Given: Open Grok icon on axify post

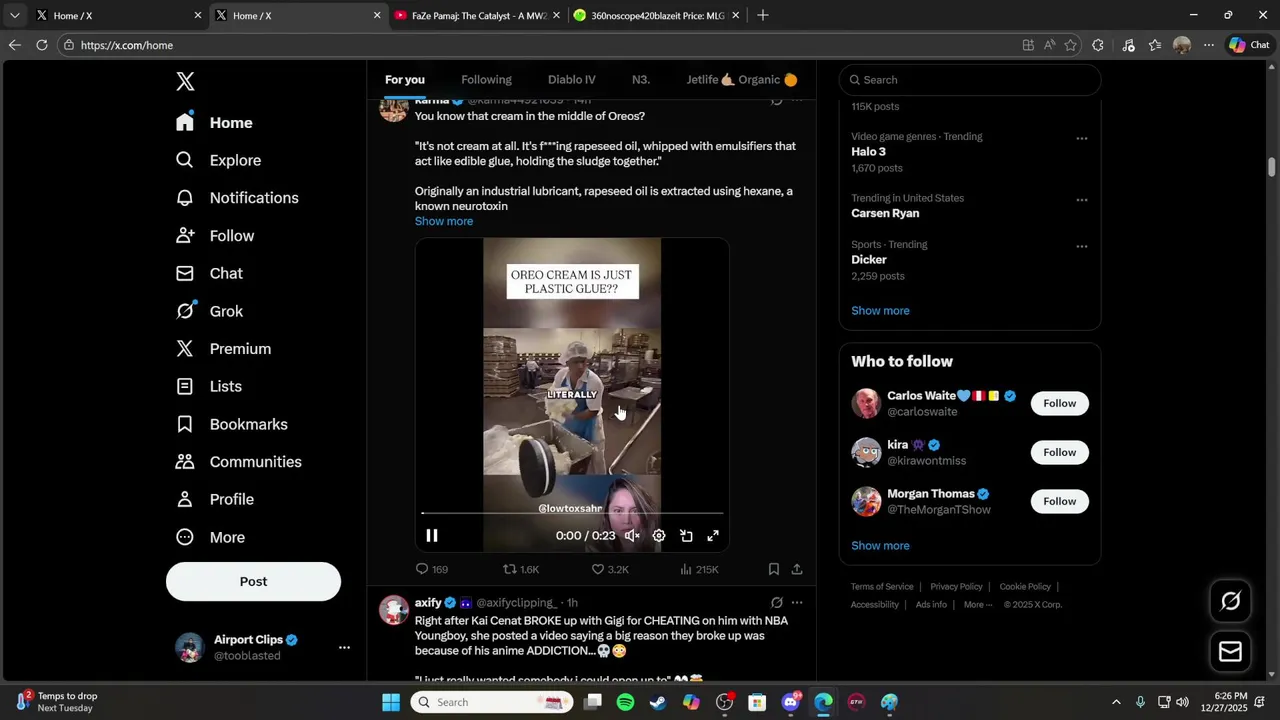Looking at the screenshot, I should coord(776,603).
